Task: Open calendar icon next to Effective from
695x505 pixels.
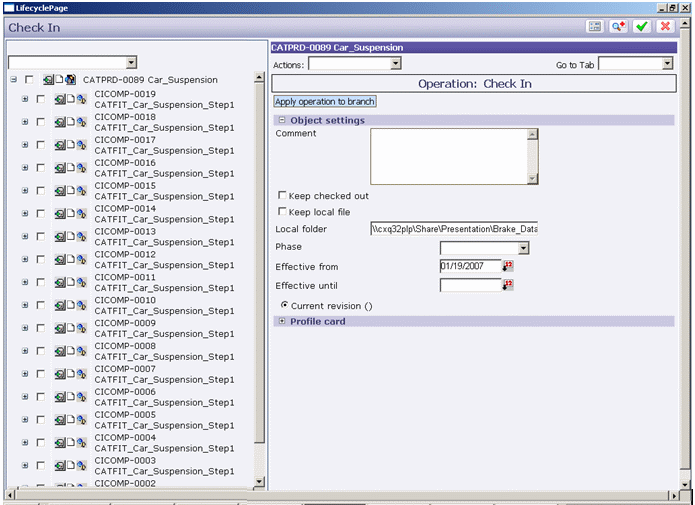Action: coord(508,266)
